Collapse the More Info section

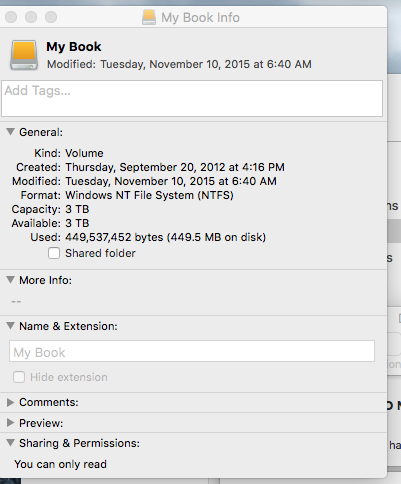coord(11,280)
